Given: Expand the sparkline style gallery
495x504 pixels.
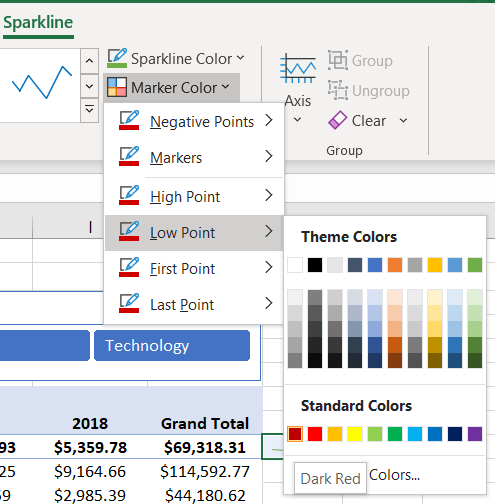Looking at the screenshot, I should (x=89, y=110).
